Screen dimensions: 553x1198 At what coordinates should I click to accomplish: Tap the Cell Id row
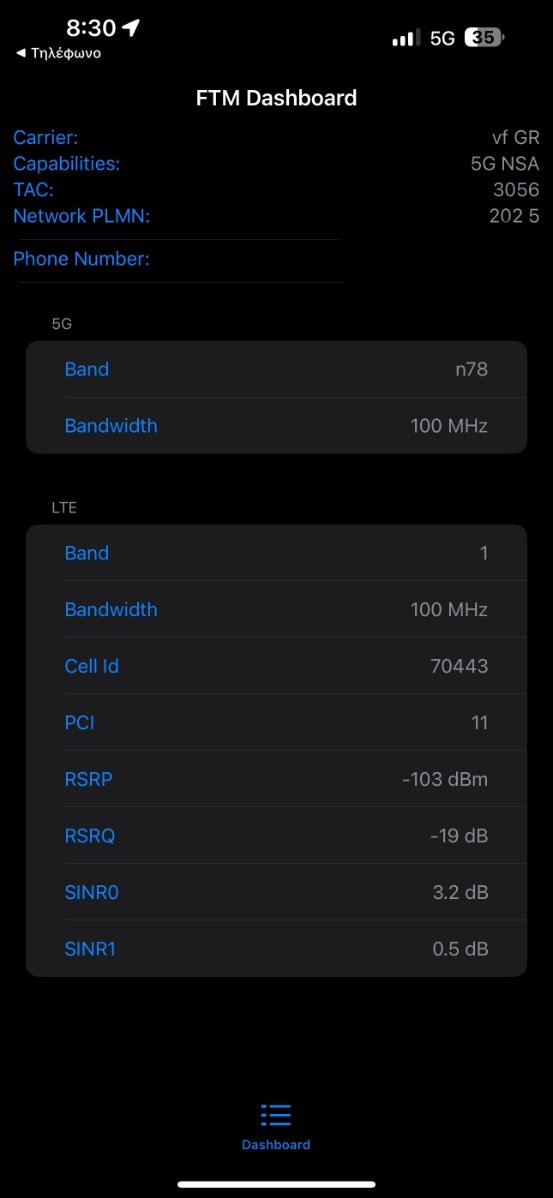[276, 666]
